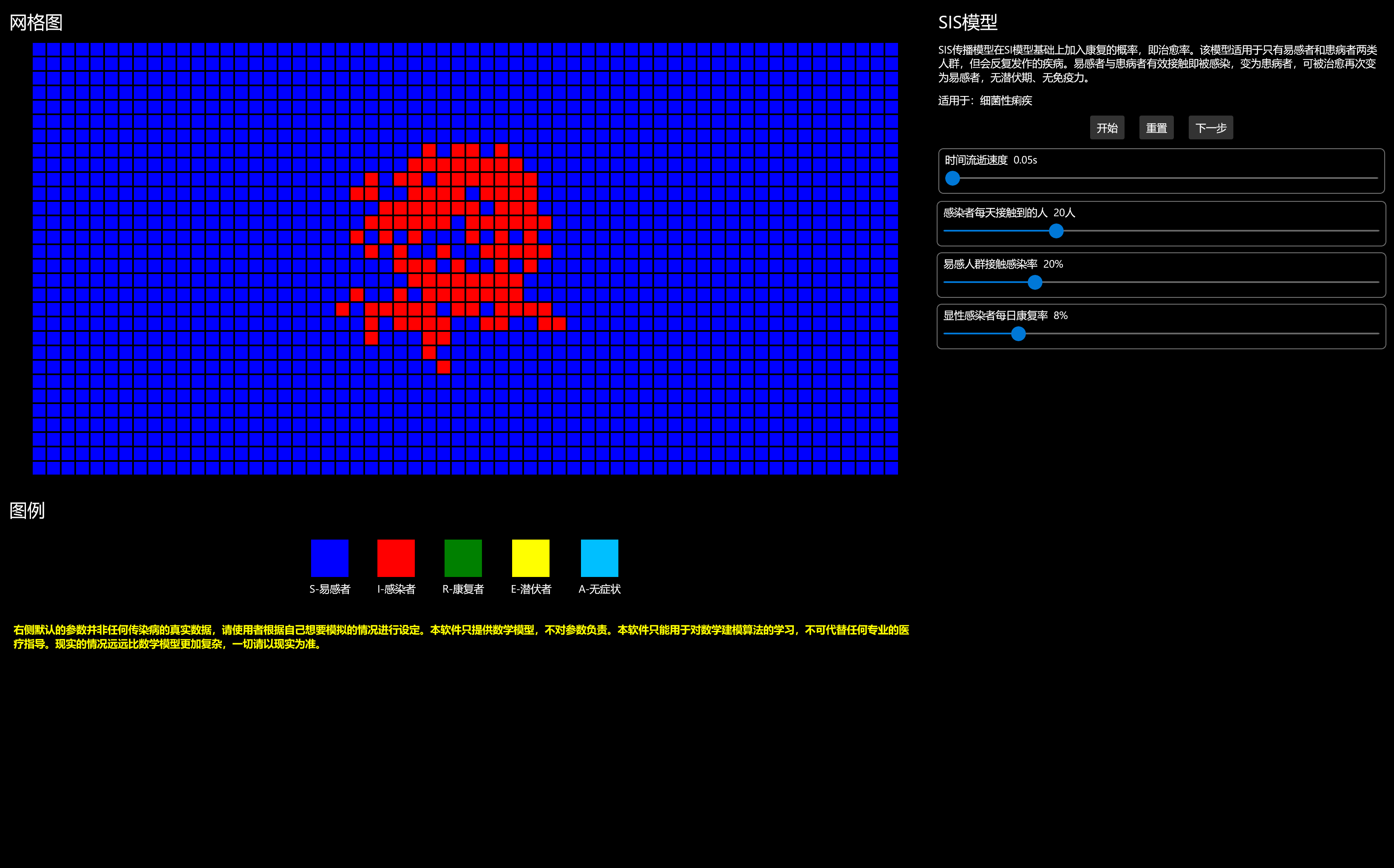Click the cyan A-无症状 legend swatch
The image size is (1394, 868).
(599, 558)
